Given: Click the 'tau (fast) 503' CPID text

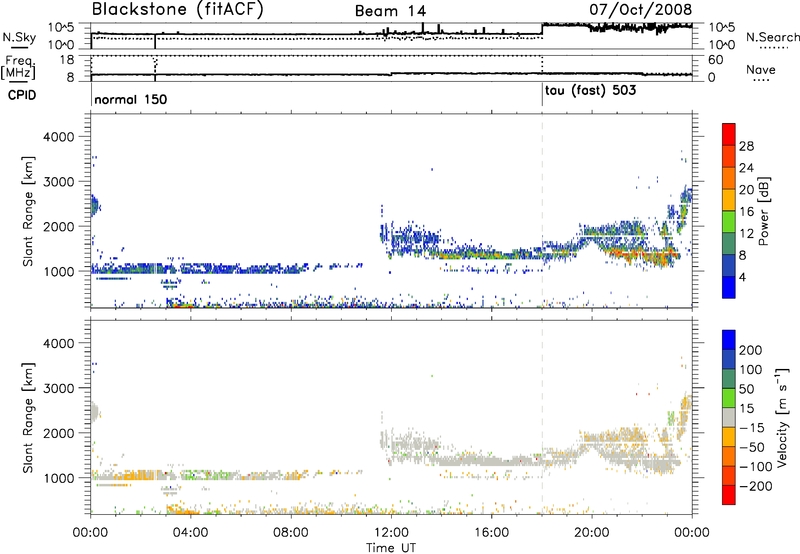Looking at the screenshot, I should tap(590, 91).
